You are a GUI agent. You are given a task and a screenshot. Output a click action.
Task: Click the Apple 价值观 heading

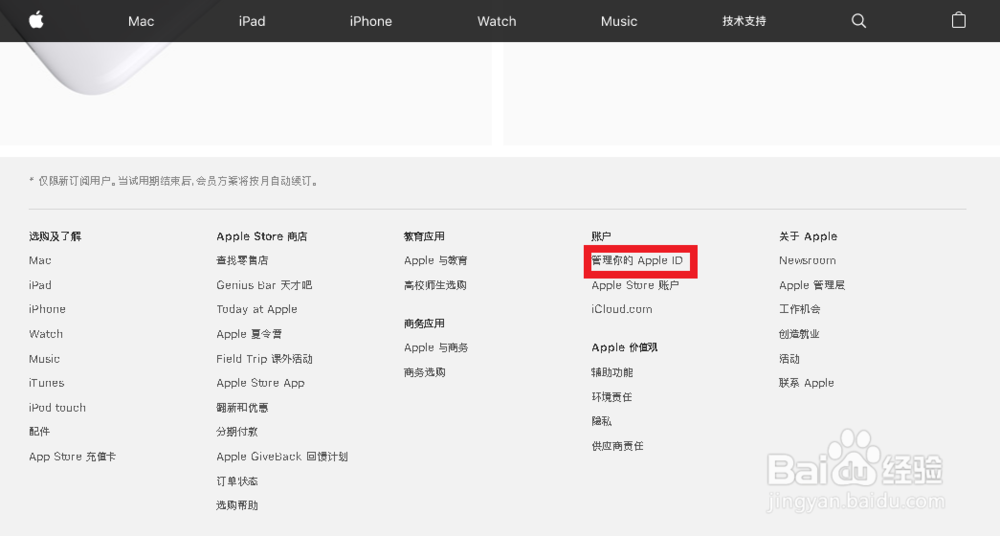pos(624,348)
